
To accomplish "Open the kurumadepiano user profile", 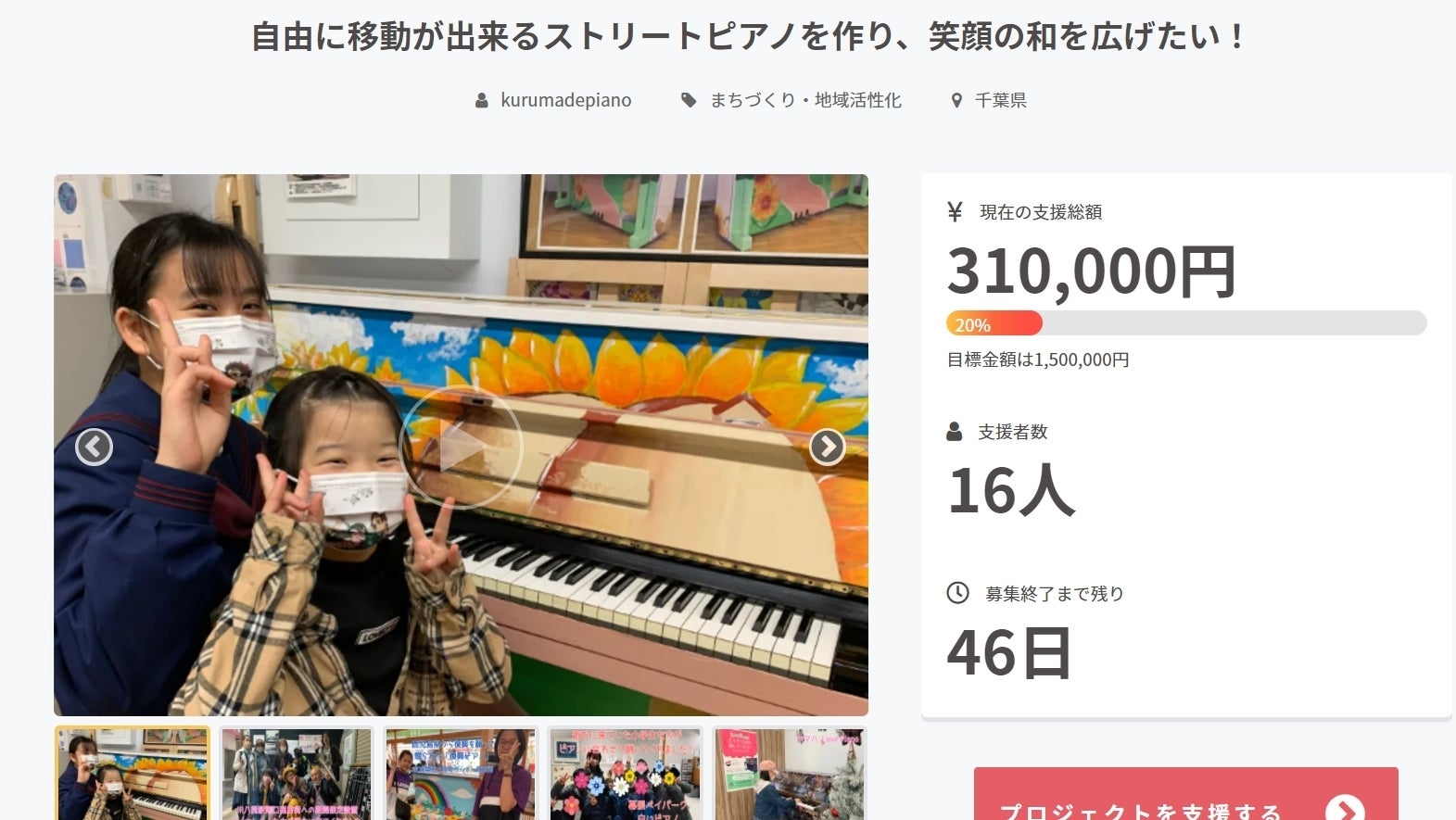I will pyautogui.click(x=566, y=100).
